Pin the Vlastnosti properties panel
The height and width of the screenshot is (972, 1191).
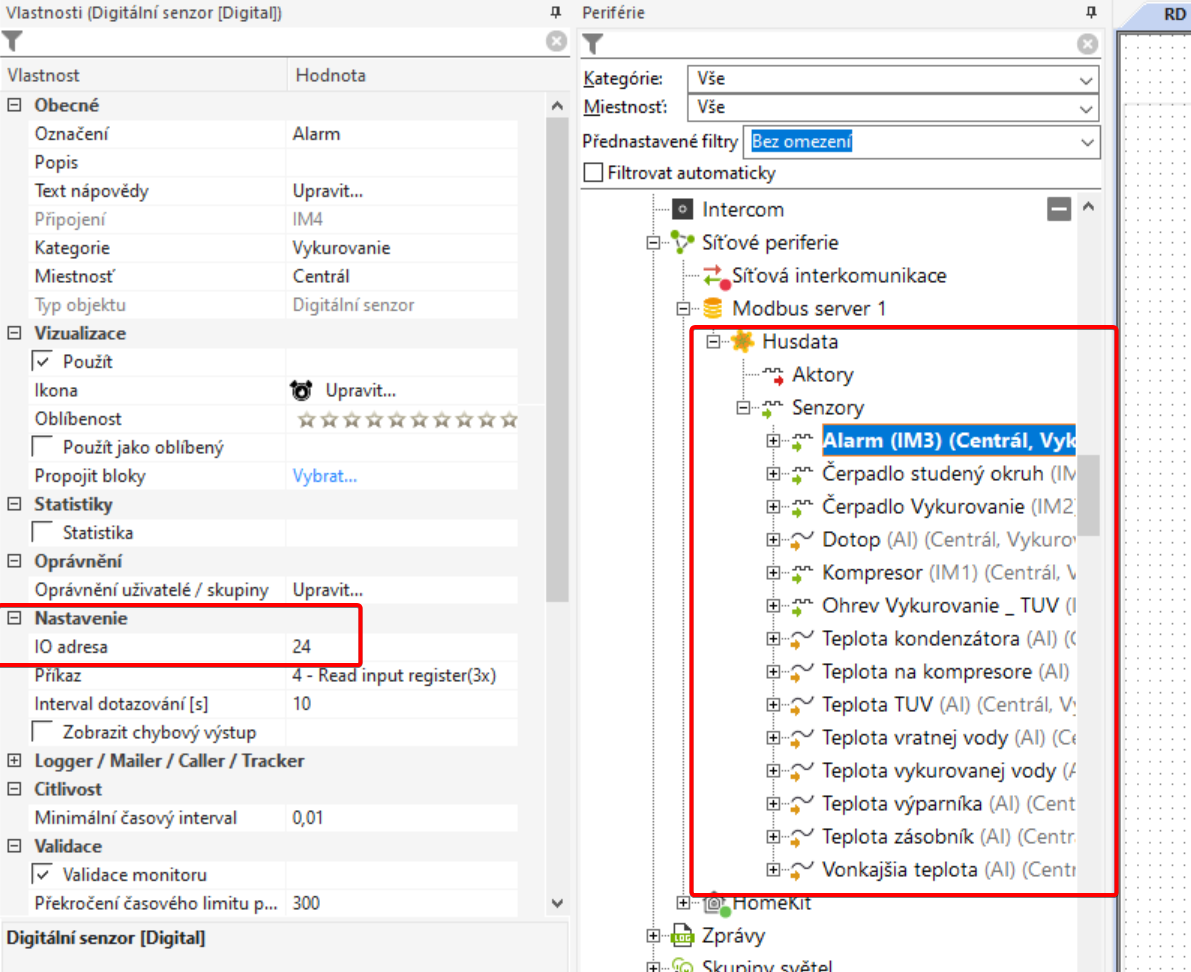coord(556,12)
